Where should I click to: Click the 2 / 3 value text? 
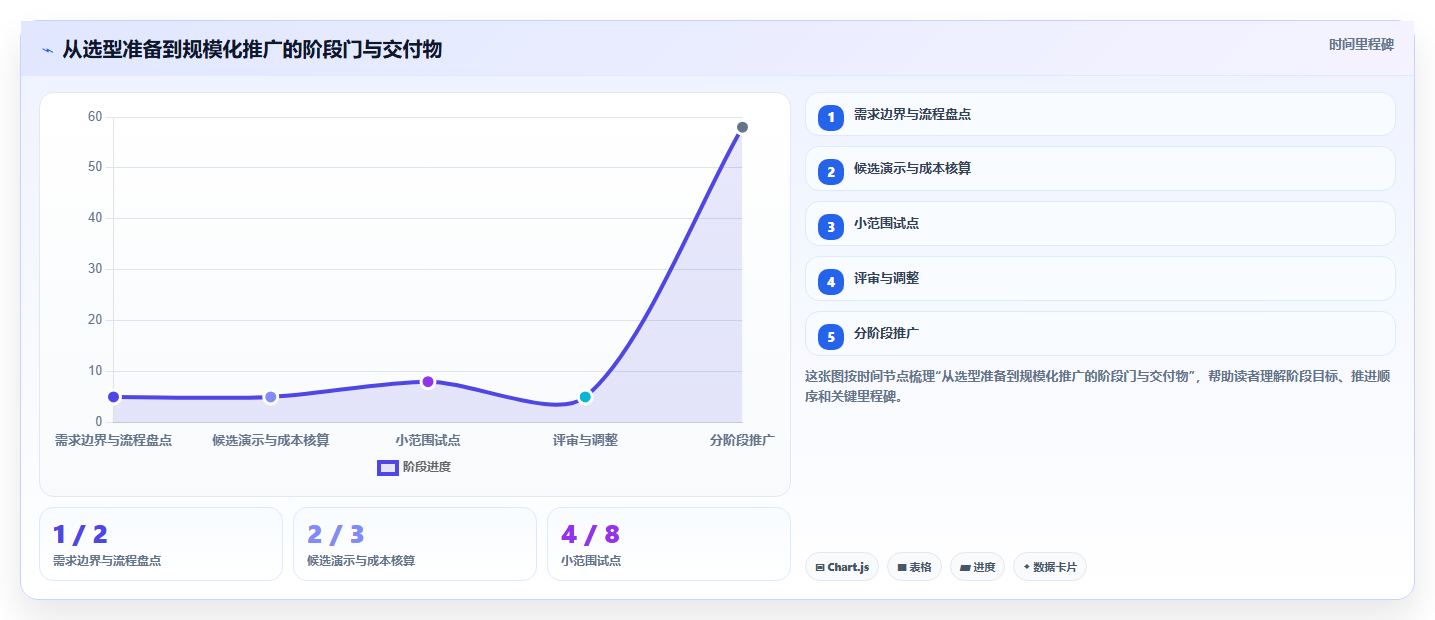(x=336, y=534)
